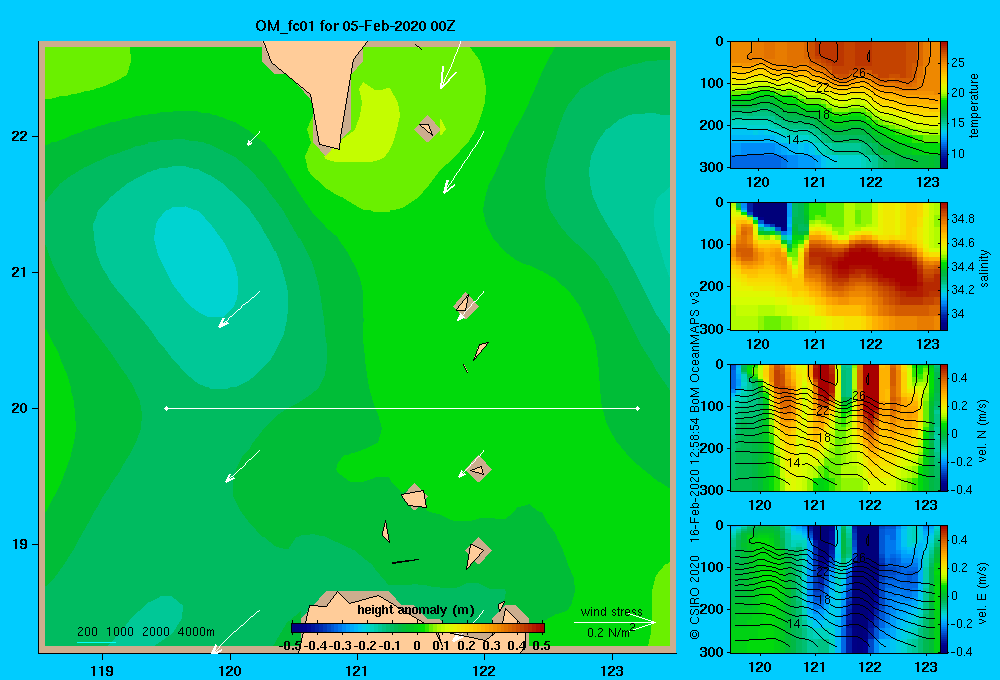The image size is (1000, 680).
Task: Open the temperature cross-section panel
Action: pyautogui.click(x=835, y=105)
